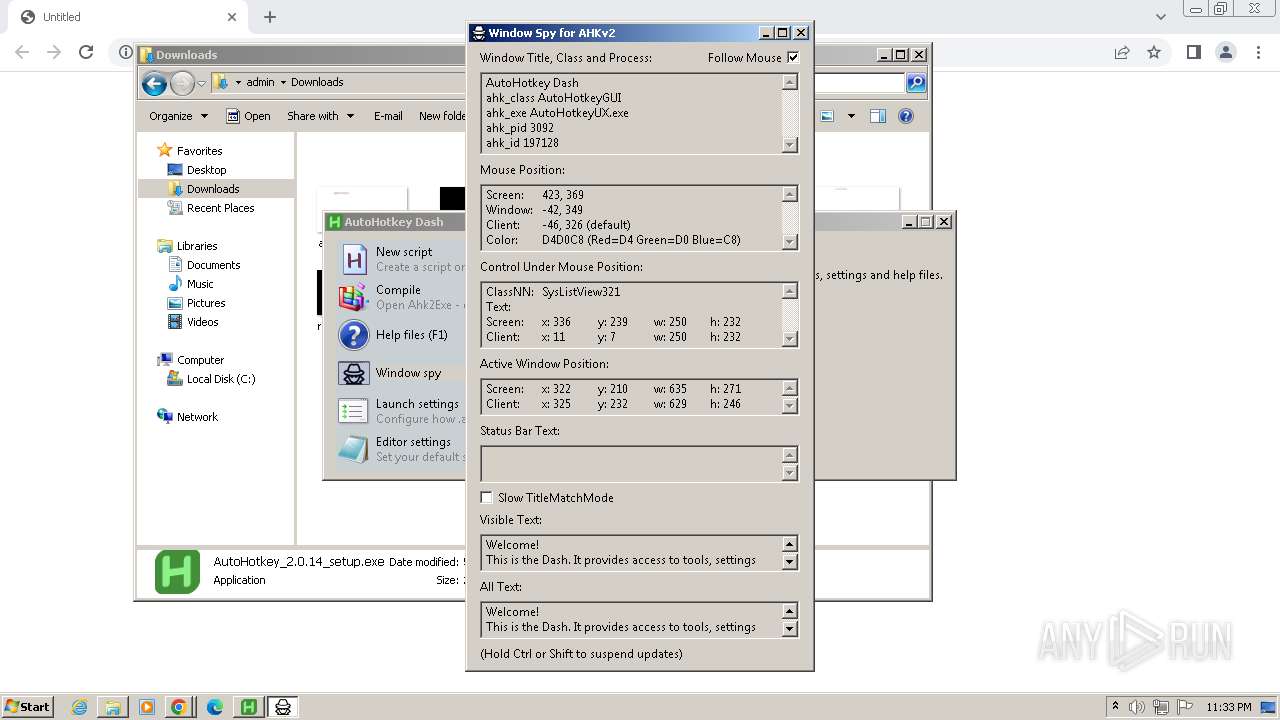The height and width of the screenshot is (720, 1280).
Task: Click the Compile icon in AutoHotkey Dash
Action: (353, 297)
